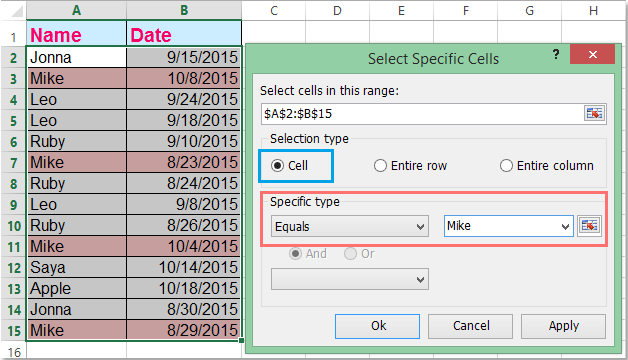The height and width of the screenshot is (360, 628).
Task: Click the Jonna cell in row 14
Action: (76, 310)
